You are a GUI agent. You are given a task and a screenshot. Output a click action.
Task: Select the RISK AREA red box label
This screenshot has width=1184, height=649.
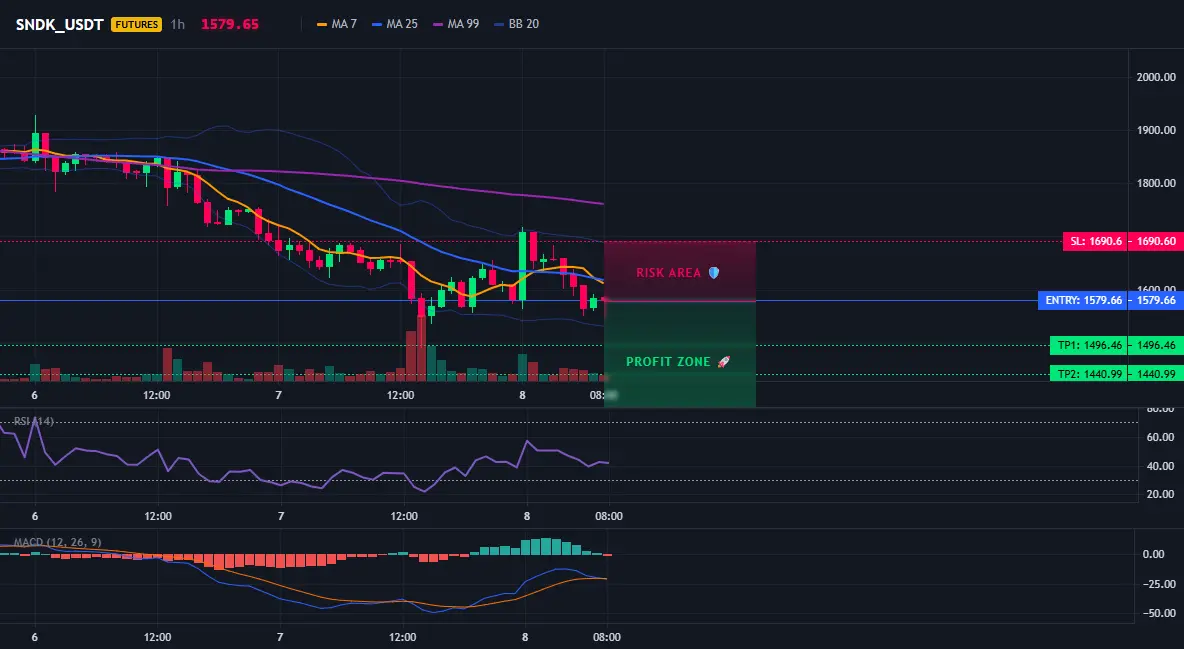(x=668, y=273)
